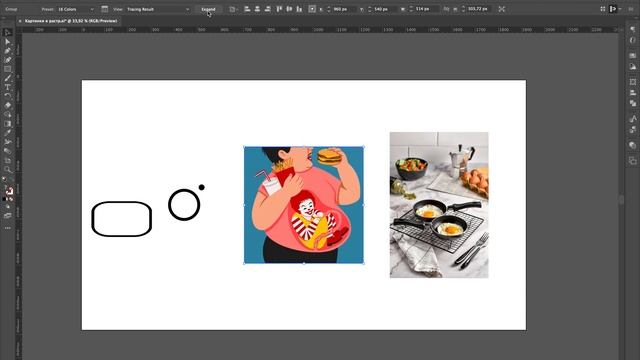Open the Pathfinder panel in right dock
Viewport: 640px width, 360px height.
(x=632, y=103)
